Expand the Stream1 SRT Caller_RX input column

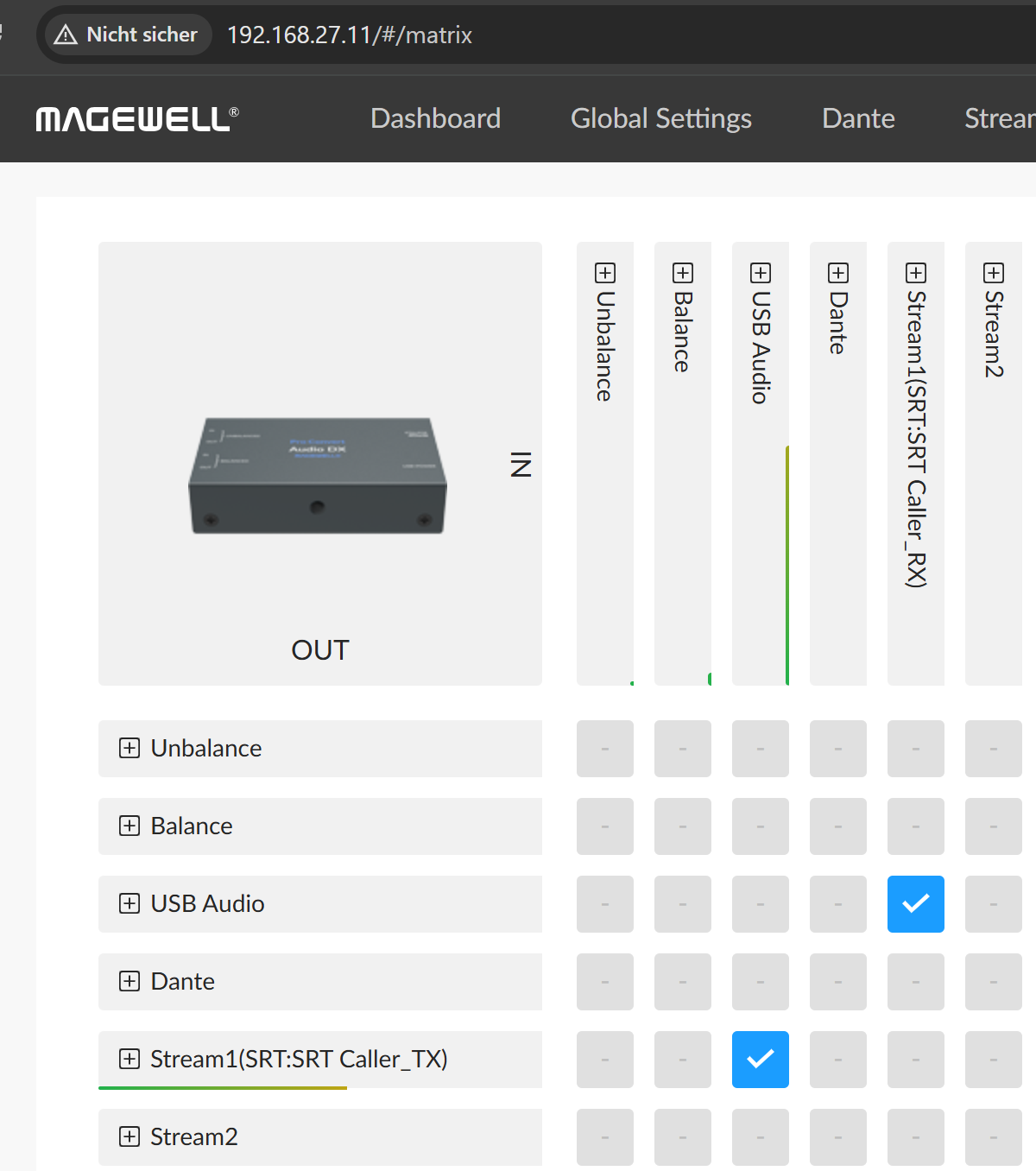pyautogui.click(x=916, y=273)
